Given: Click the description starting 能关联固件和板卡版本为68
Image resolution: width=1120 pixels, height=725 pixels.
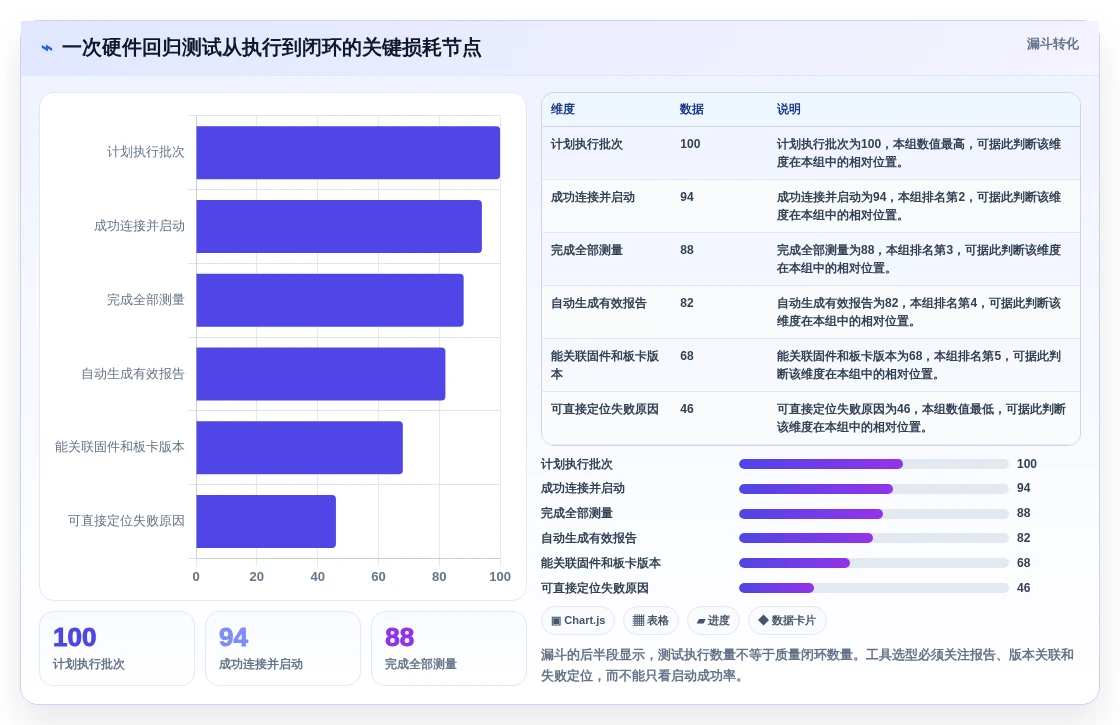Looking at the screenshot, I should 919,364.
